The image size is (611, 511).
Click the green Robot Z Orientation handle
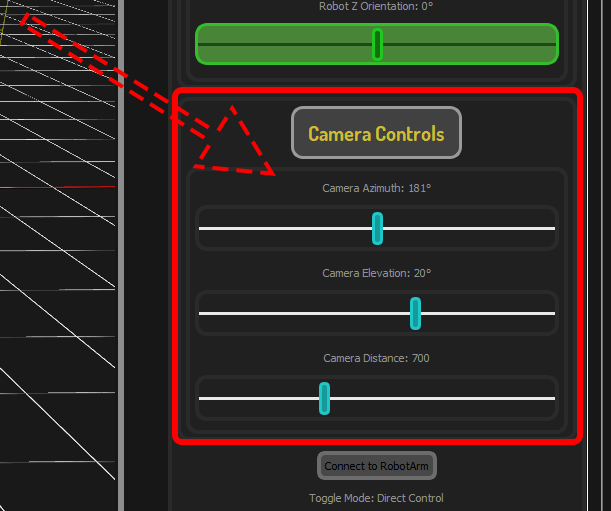click(x=377, y=44)
